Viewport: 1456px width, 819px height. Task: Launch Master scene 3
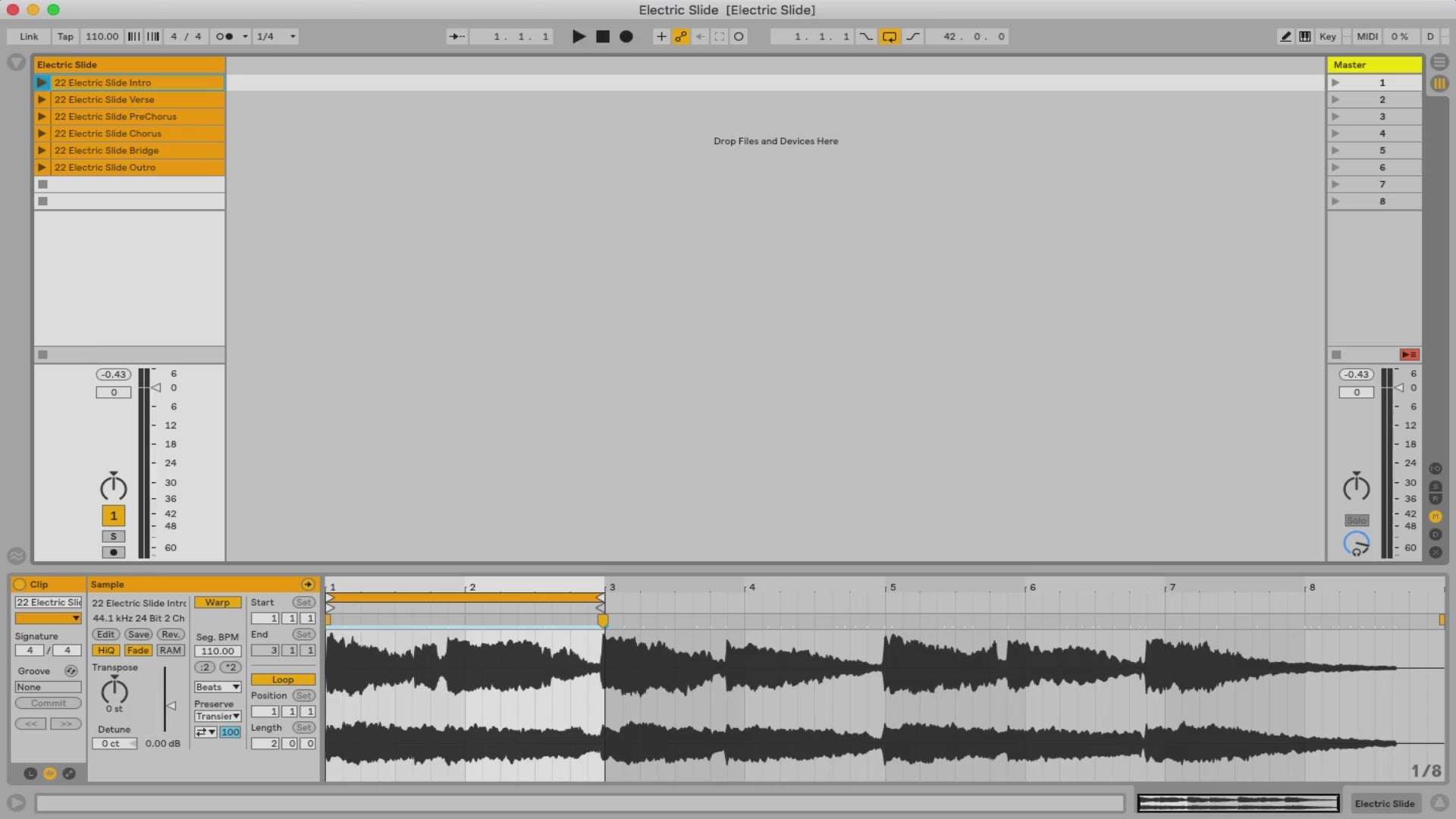(x=1335, y=116)
